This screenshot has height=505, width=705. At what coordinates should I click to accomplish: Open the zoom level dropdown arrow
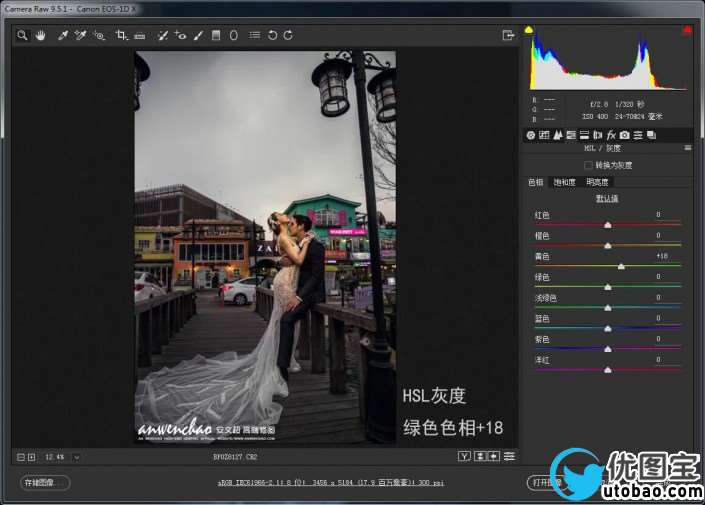76,457
